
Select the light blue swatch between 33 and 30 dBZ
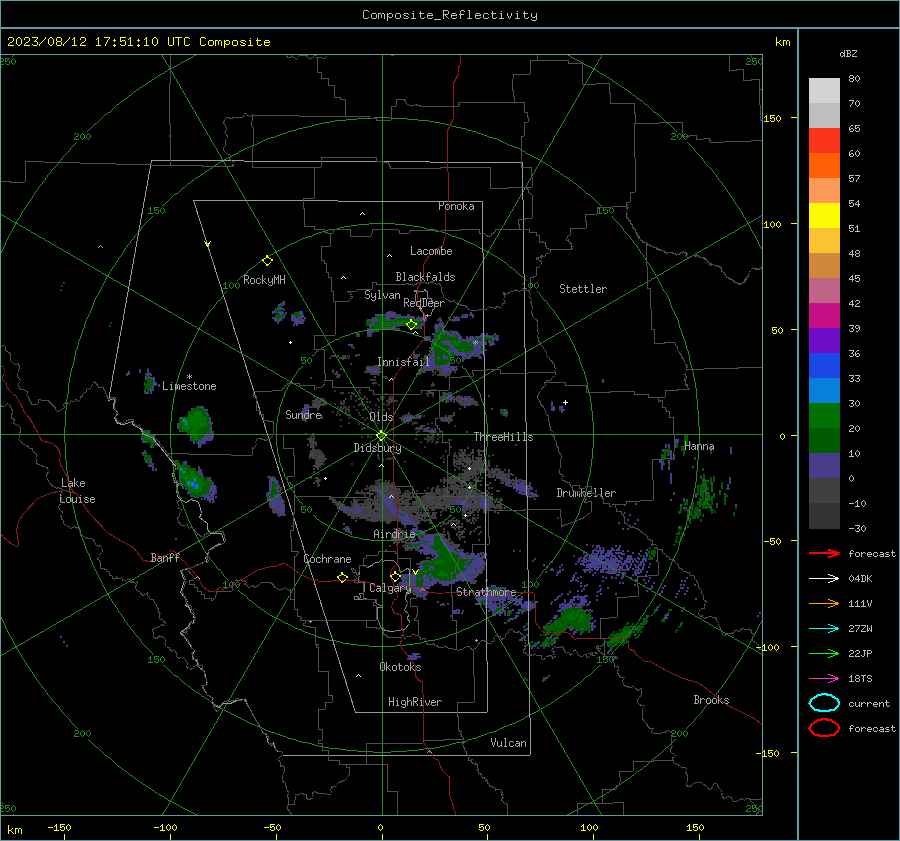824,390
